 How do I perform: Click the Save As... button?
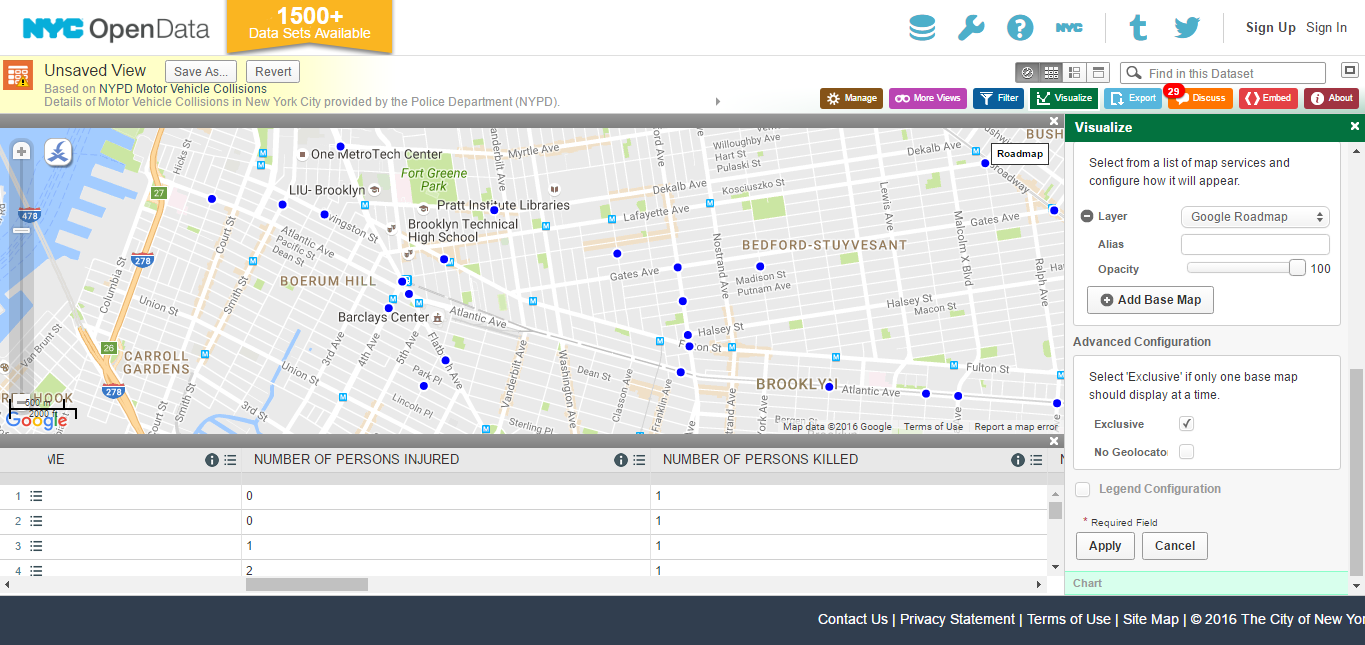pyautogui.click(x=201, y=72)
